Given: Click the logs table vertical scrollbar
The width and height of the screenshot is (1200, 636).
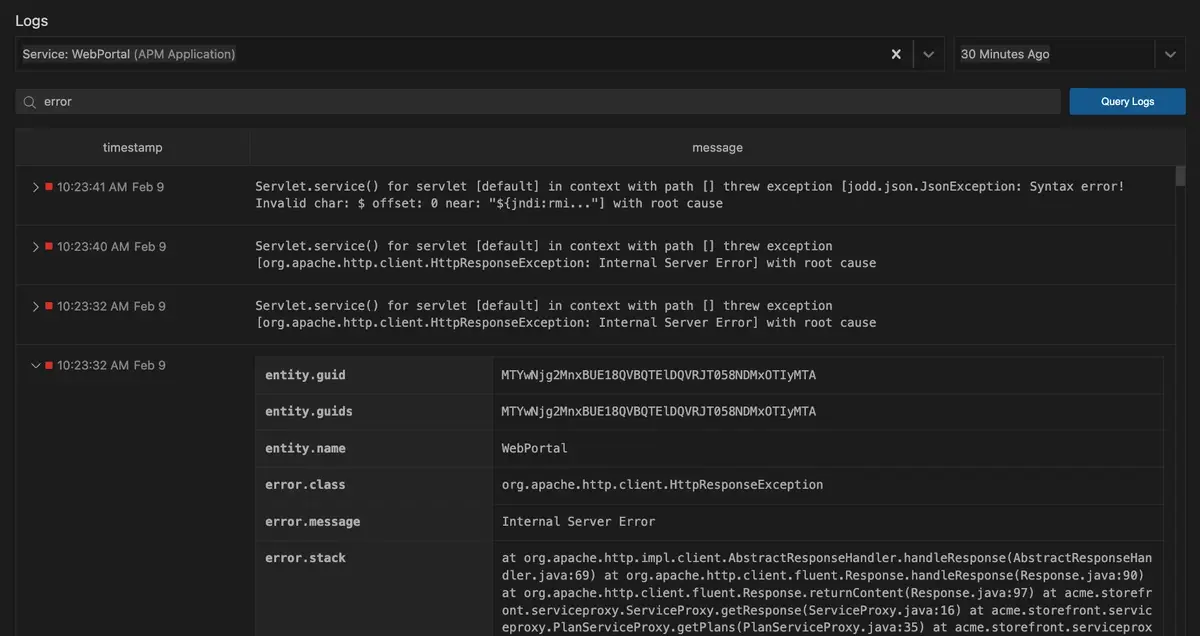Looking at the screenshot, I should pos(1180,178).
